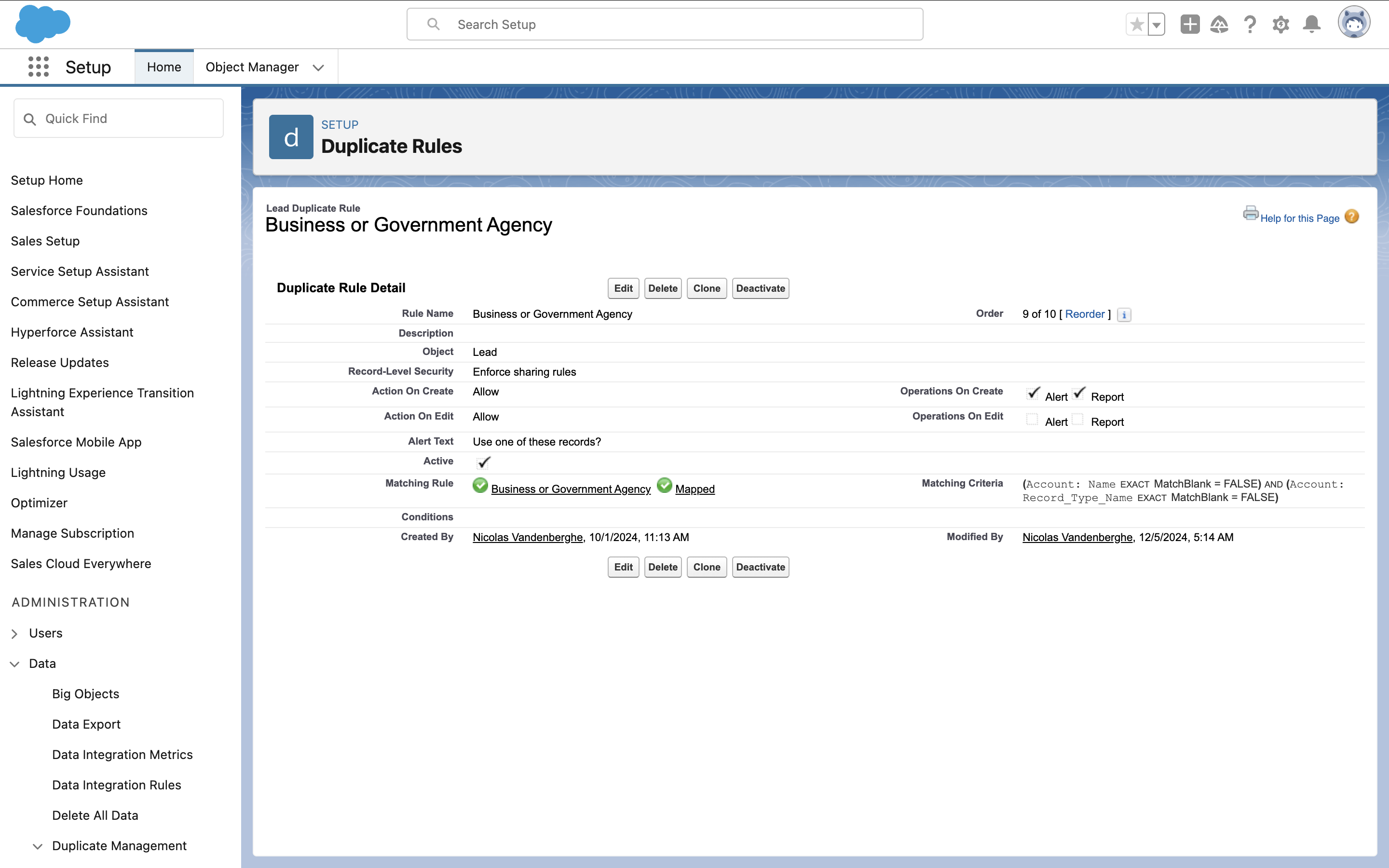Open Data Integration Metrics
Image resolution: width=1389 pixels, height=868 pixels.
[122, 755]
